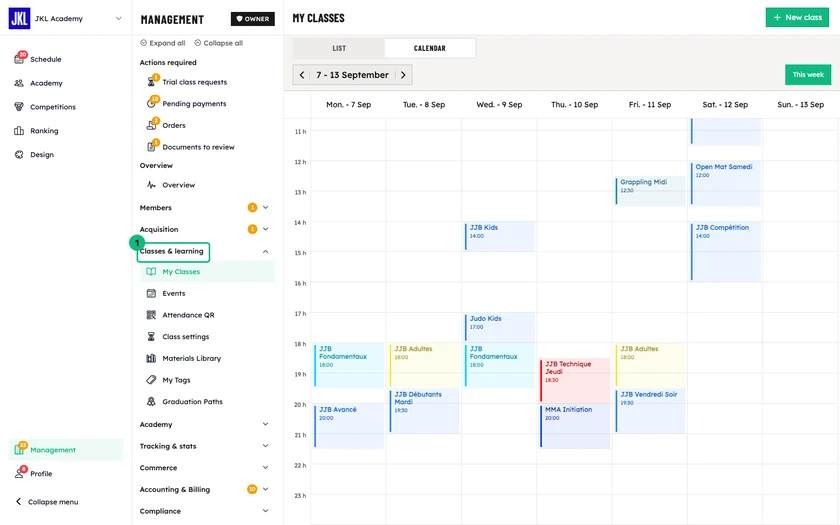Open the Ranking podium icon
The image size is (840, 525).
[x=19, y=131]
